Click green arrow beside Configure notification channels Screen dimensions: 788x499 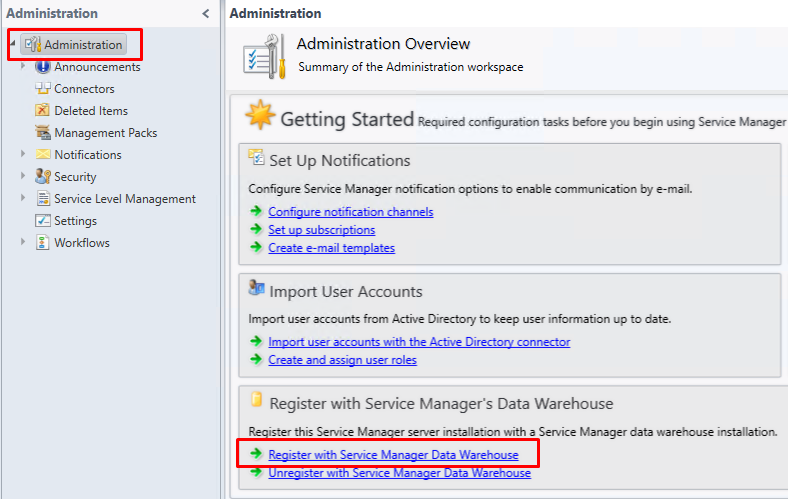(x=256, y=211)
